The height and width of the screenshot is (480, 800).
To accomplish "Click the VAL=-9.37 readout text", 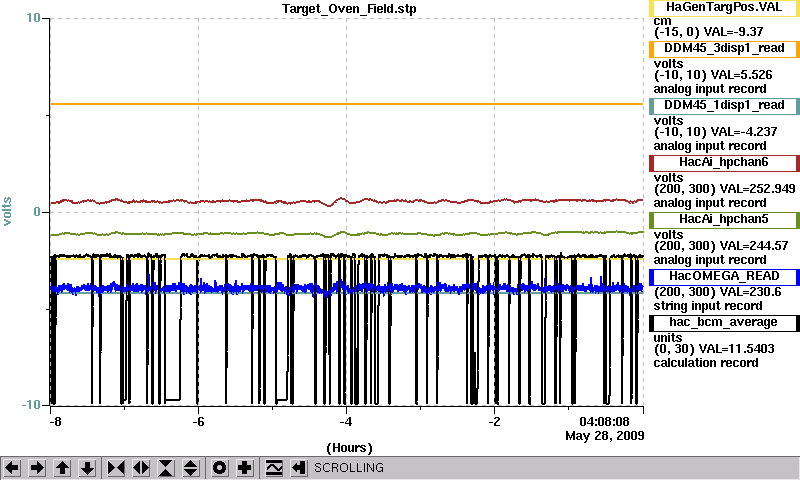I will point(733,32).
